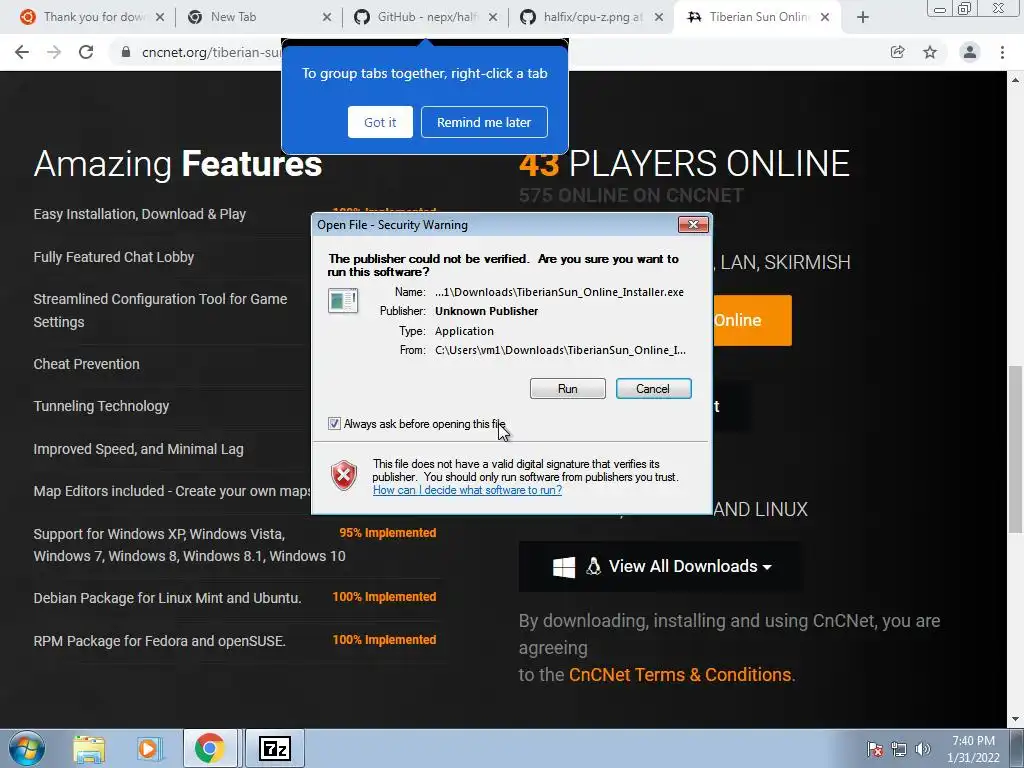
Task: Go back to previous page
Action: [22, 52]
